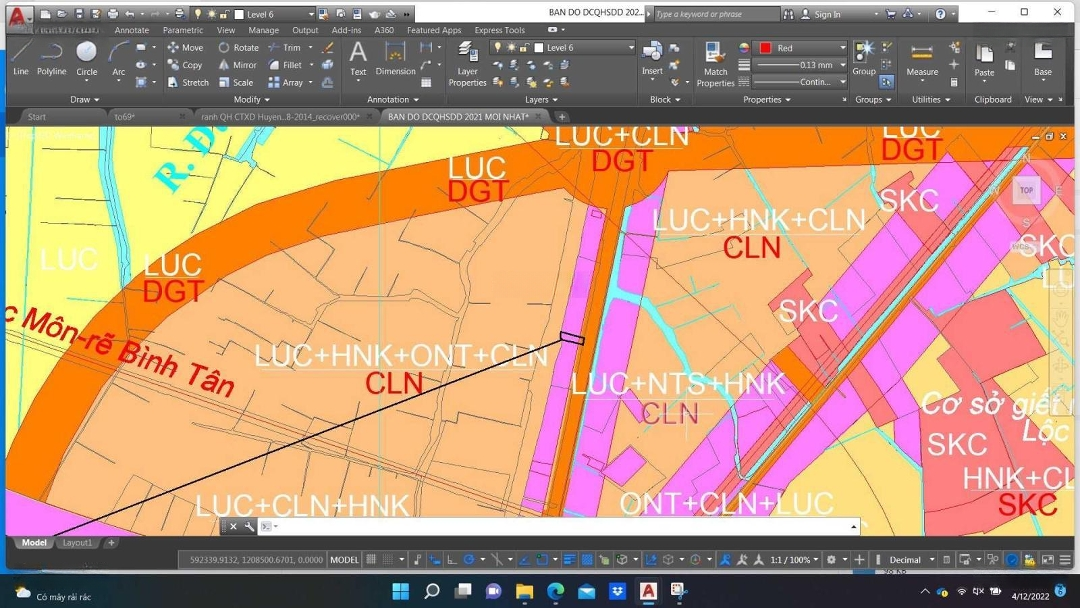The height and width of the screenshot is (608, 1080).
Task: Toggle group selection on/off in Groups panel
Action: click(887, 82)
